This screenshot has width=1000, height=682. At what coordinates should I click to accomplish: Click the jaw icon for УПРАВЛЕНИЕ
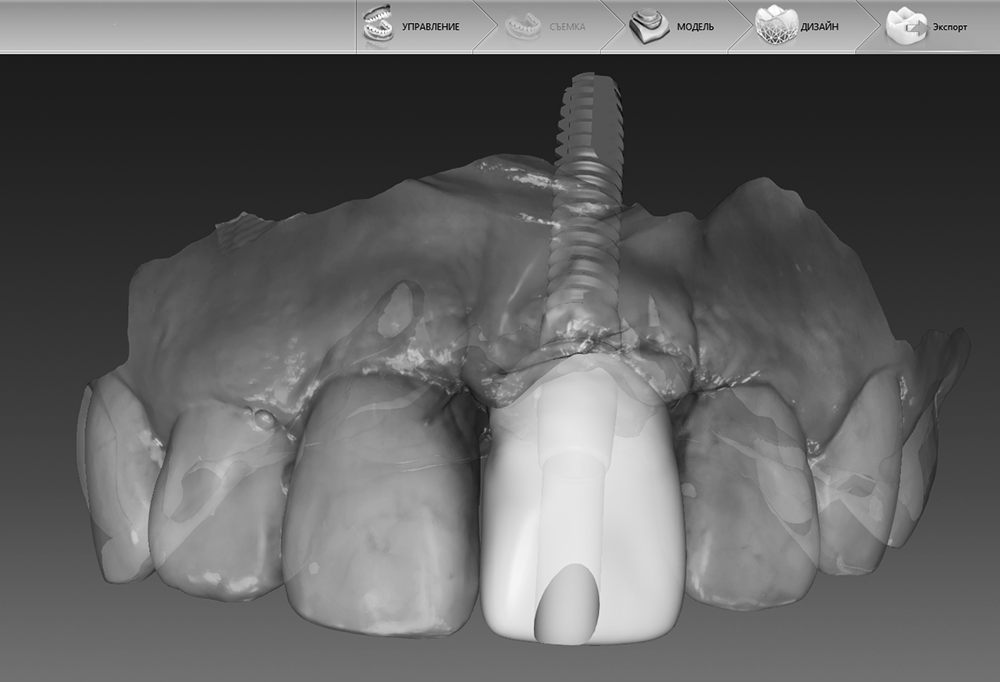click(377, 25)
